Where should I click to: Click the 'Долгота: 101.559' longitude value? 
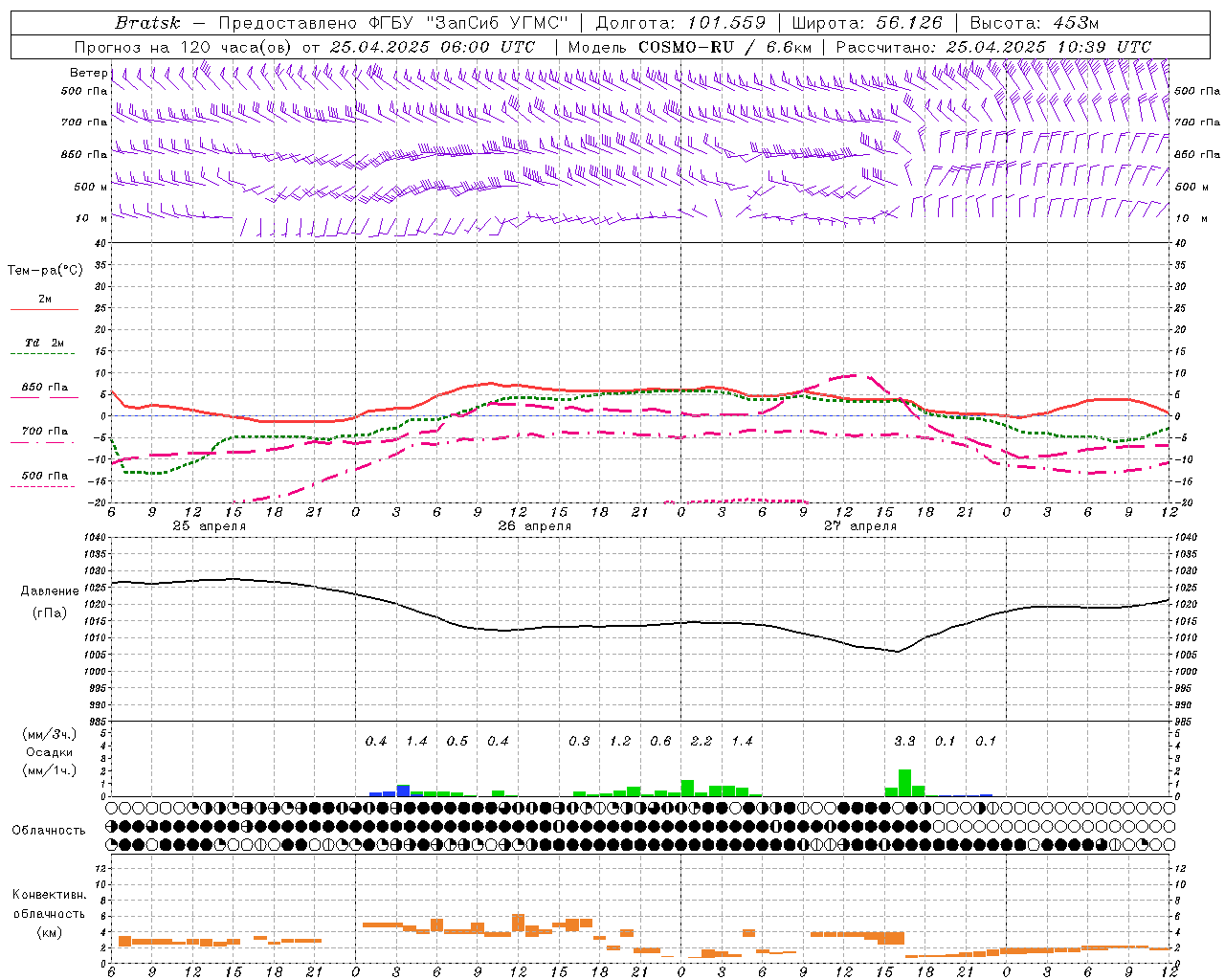coord(680,23)
